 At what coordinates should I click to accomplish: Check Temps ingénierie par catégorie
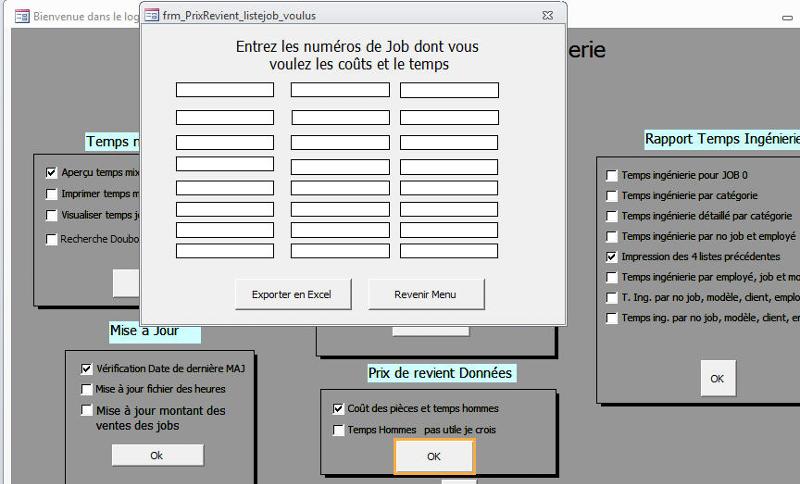(612, 196)
